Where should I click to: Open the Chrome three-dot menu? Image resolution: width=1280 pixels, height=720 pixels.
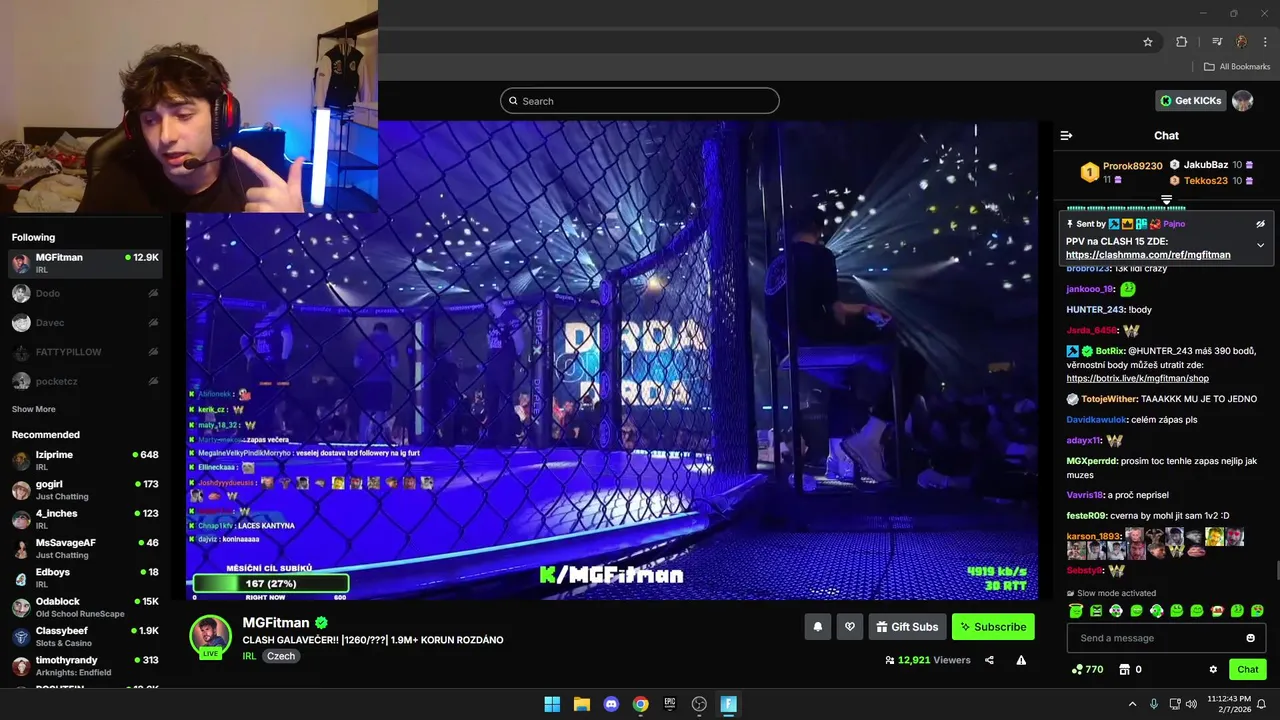pos(1266,42)
